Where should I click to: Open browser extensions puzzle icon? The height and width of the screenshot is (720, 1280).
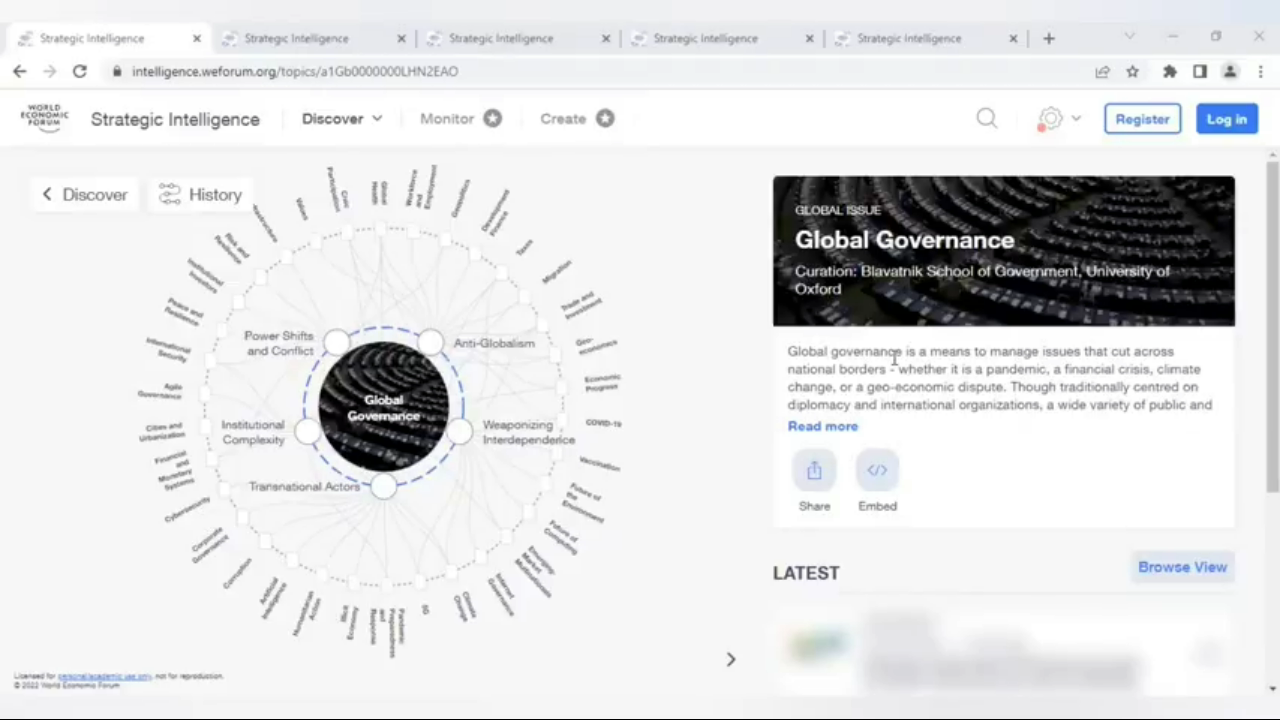1169,71
